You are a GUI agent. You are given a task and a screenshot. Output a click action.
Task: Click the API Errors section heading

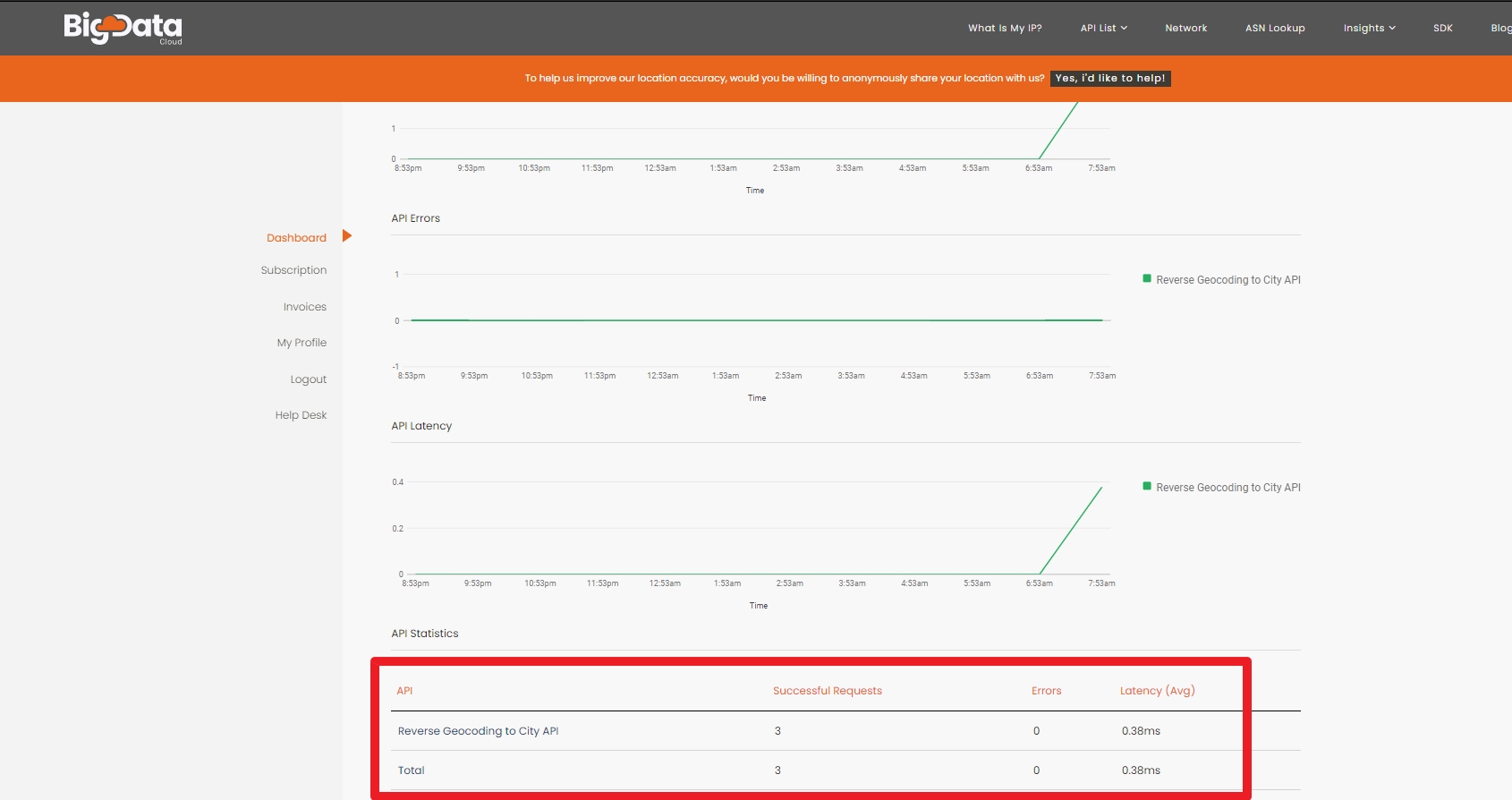pyautogui.click(x=416, y=218)
